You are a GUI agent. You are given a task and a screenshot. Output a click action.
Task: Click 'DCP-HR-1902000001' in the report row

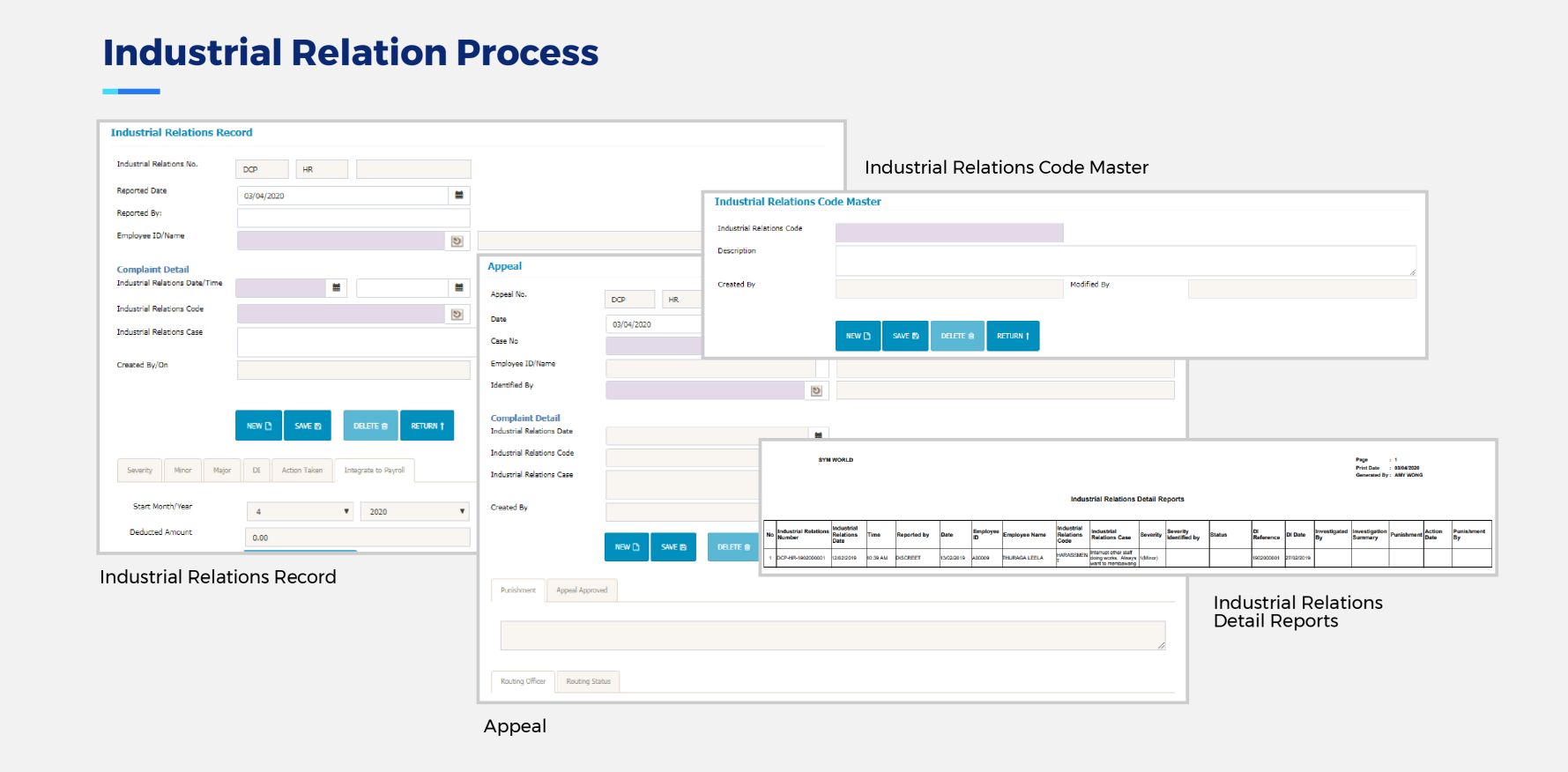point(801,558)
